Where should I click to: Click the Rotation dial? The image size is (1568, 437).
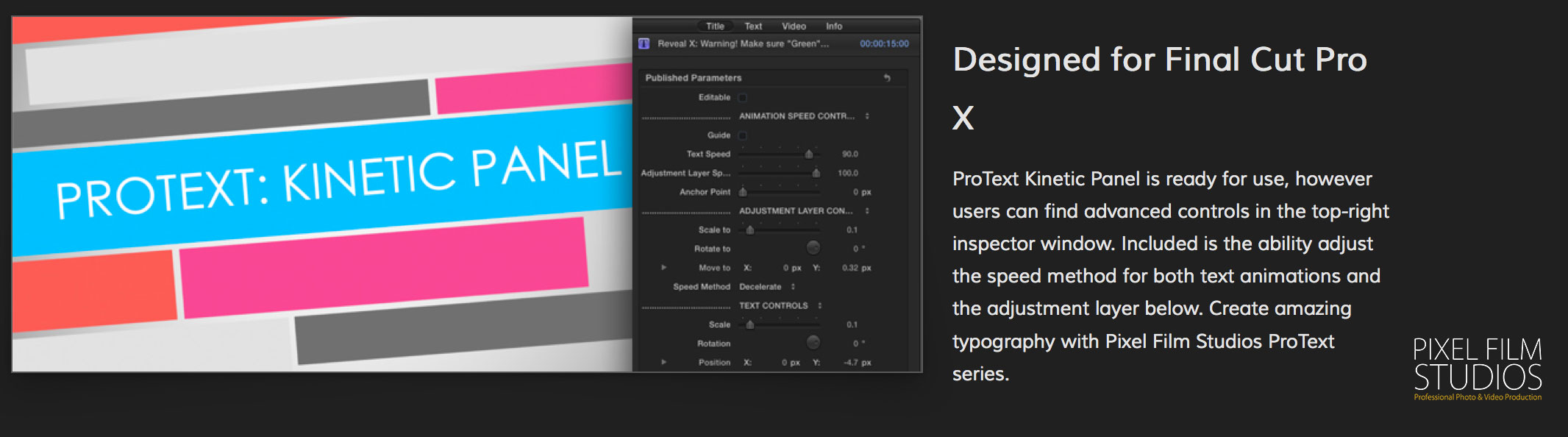coord(813,343)
